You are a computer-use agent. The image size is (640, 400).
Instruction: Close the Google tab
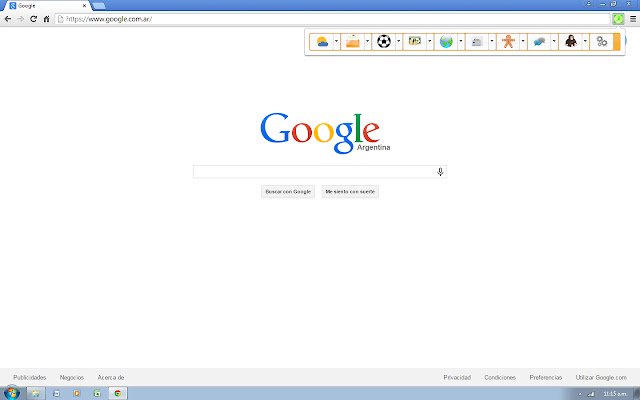click(84, 6)
